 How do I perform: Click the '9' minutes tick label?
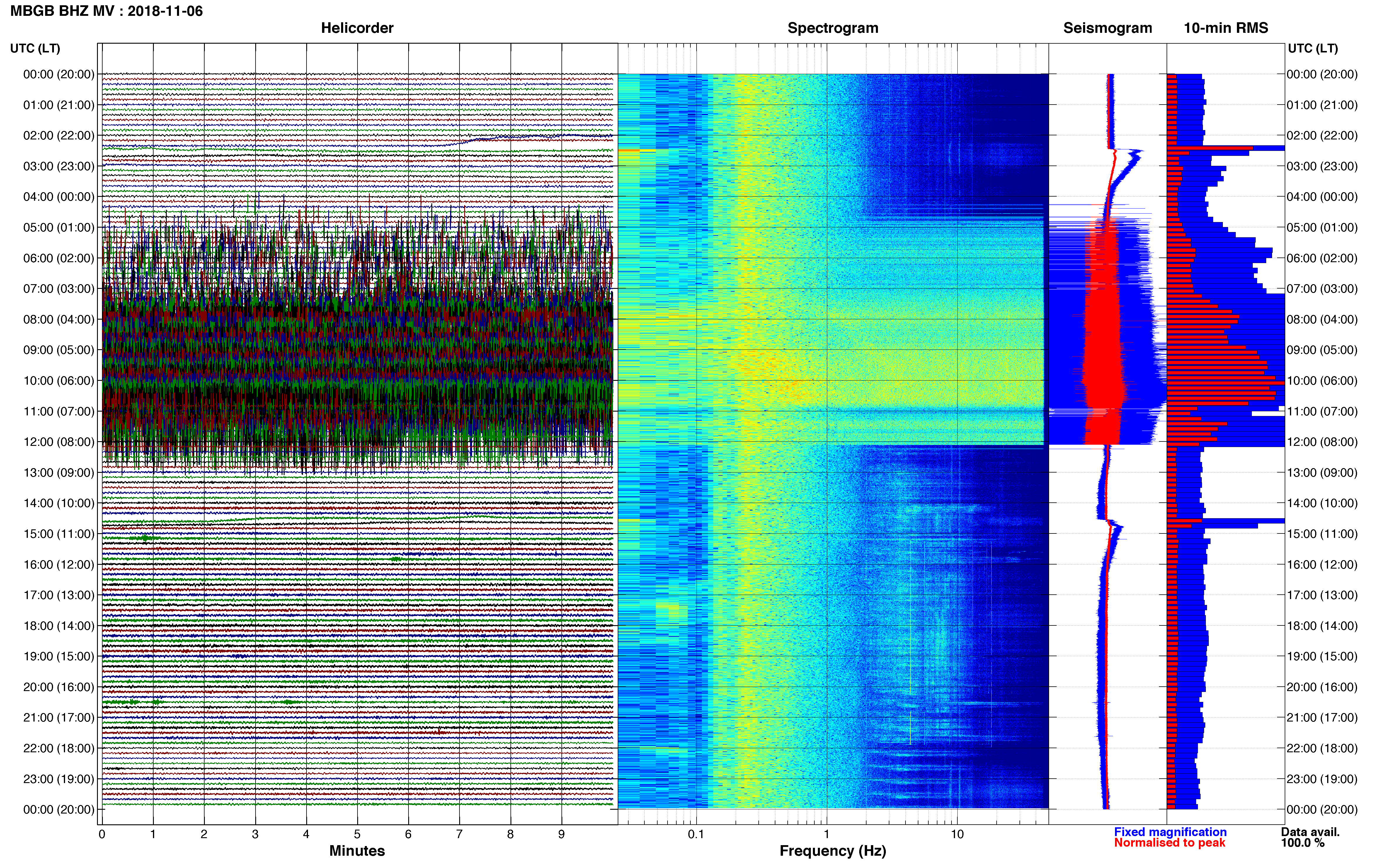coord(561,834)
